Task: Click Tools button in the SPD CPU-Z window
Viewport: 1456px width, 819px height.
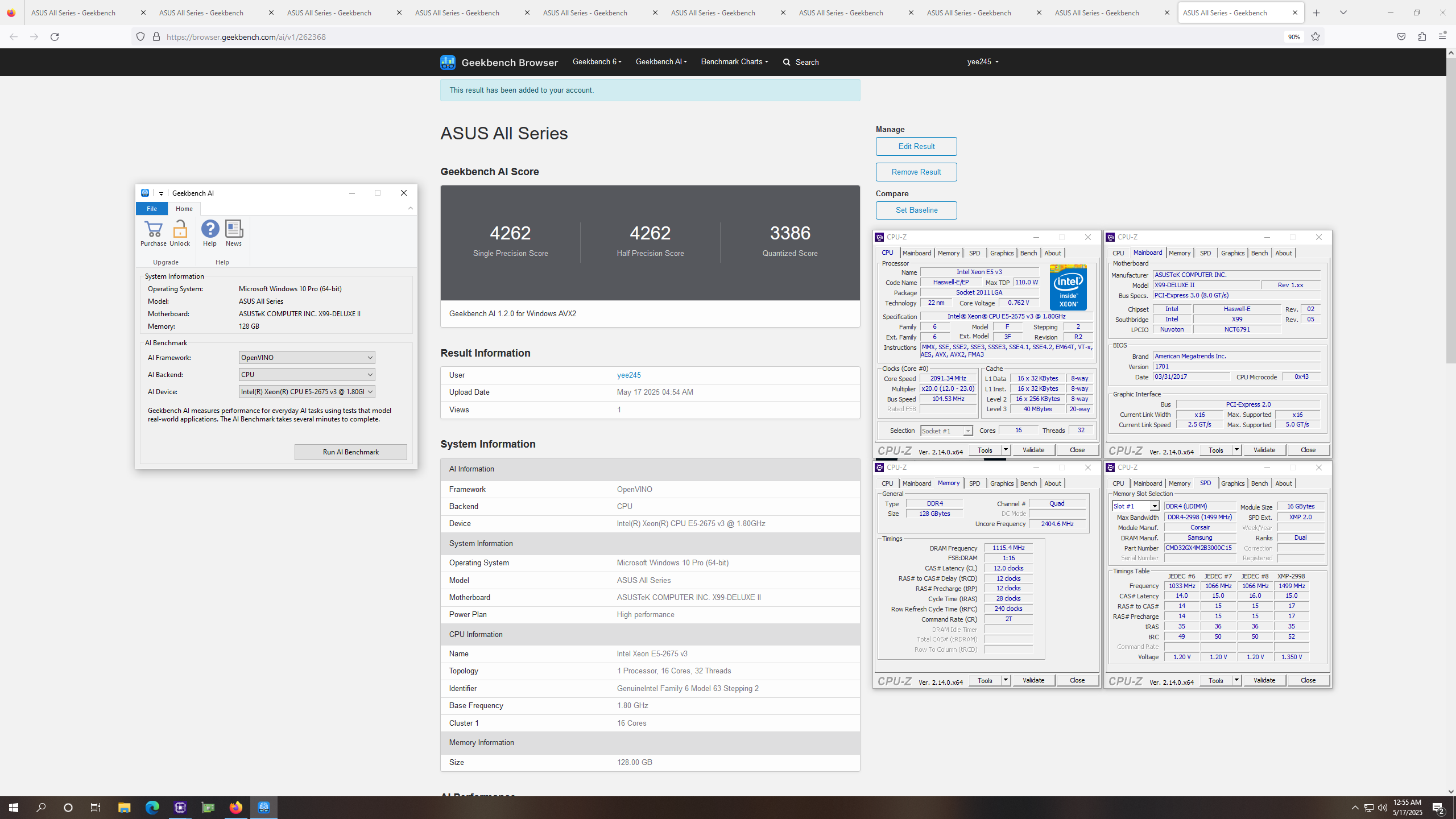Action: (x=1216, y=680)
